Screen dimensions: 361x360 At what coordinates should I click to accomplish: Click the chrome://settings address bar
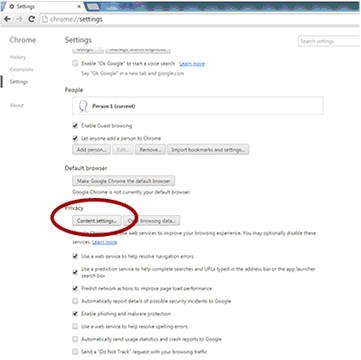tap(200, 19)
